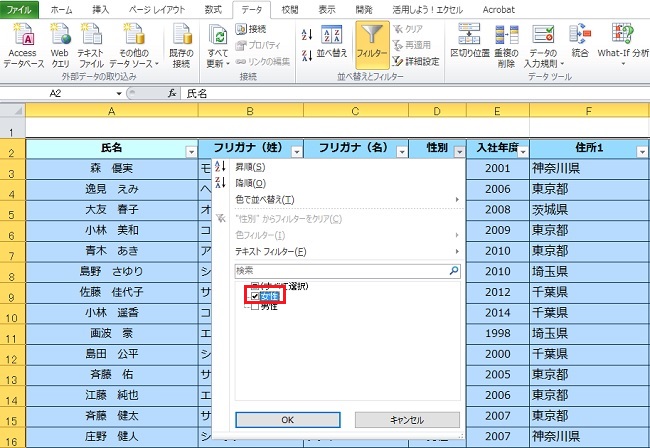This screenshot has width=650, height=448.
Task: Click 再適用 reapply filter
Action: click(x=412, y=45)
